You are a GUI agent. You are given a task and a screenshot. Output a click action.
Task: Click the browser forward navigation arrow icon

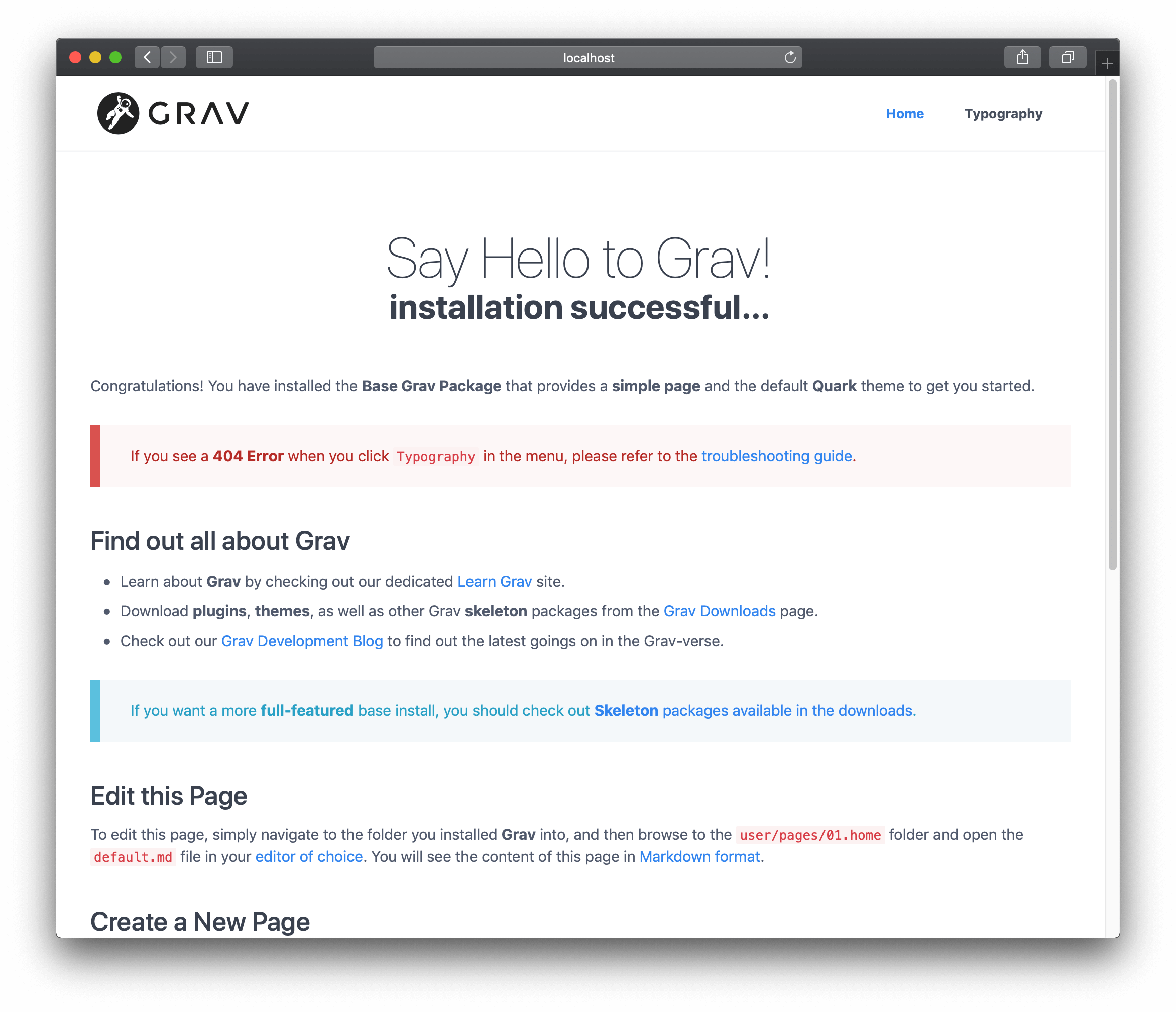tap(173, 57)
